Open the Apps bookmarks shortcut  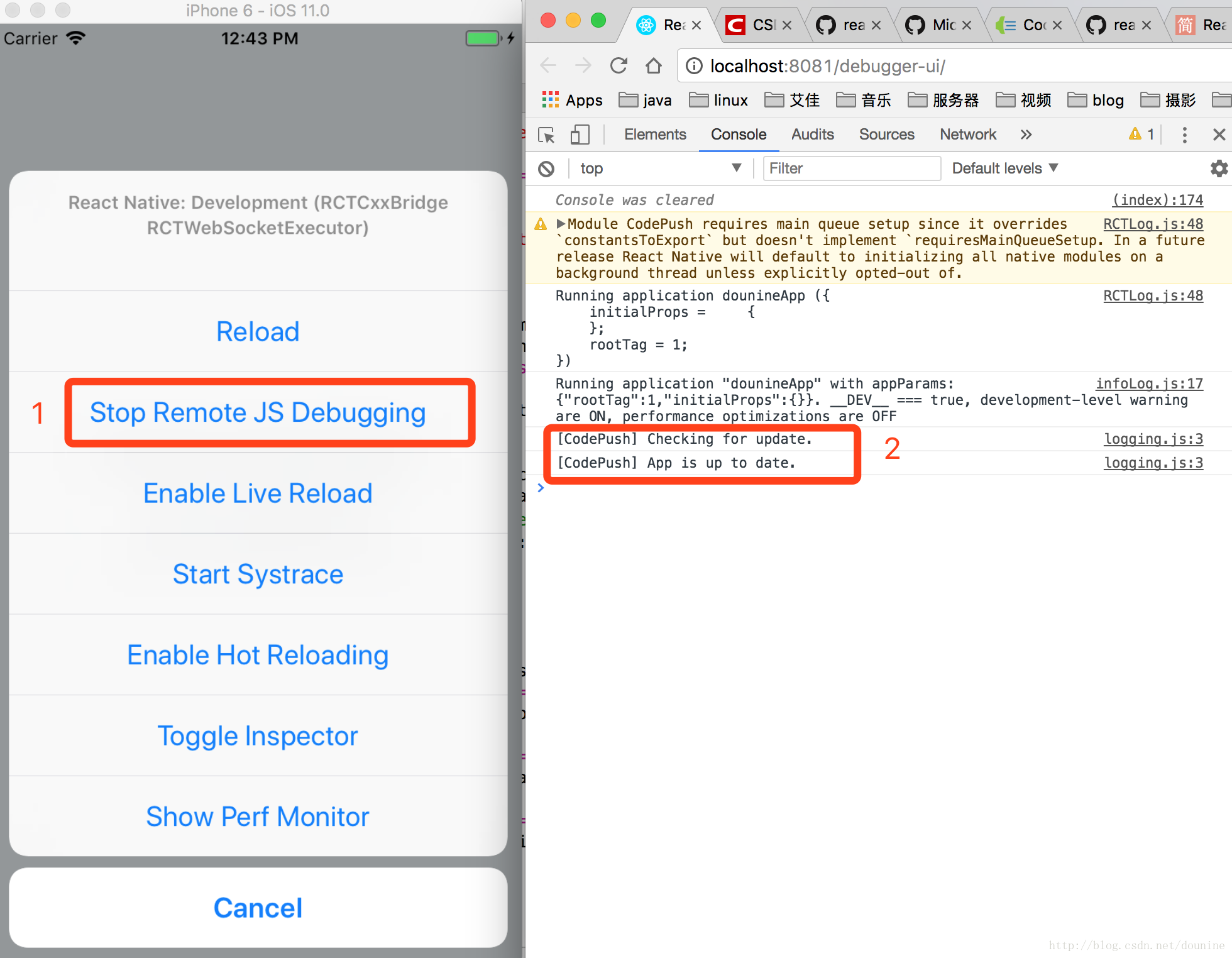[x=572, y=100]
